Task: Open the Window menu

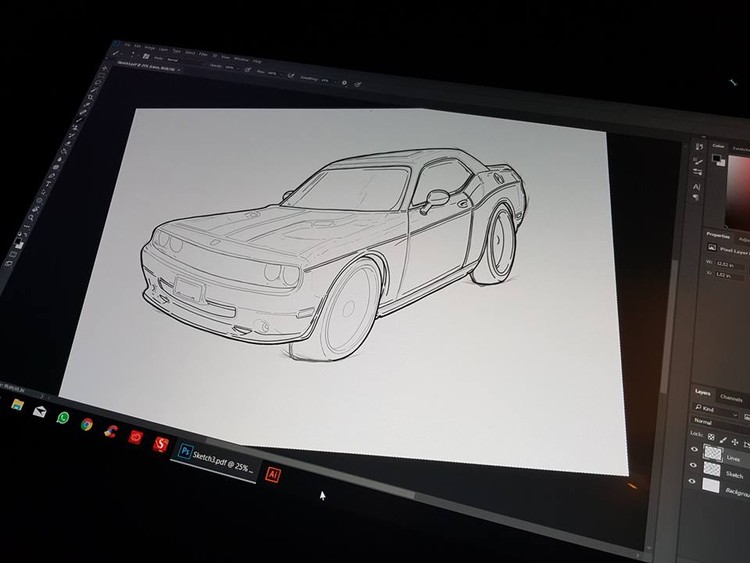Action: pos(241,59)
